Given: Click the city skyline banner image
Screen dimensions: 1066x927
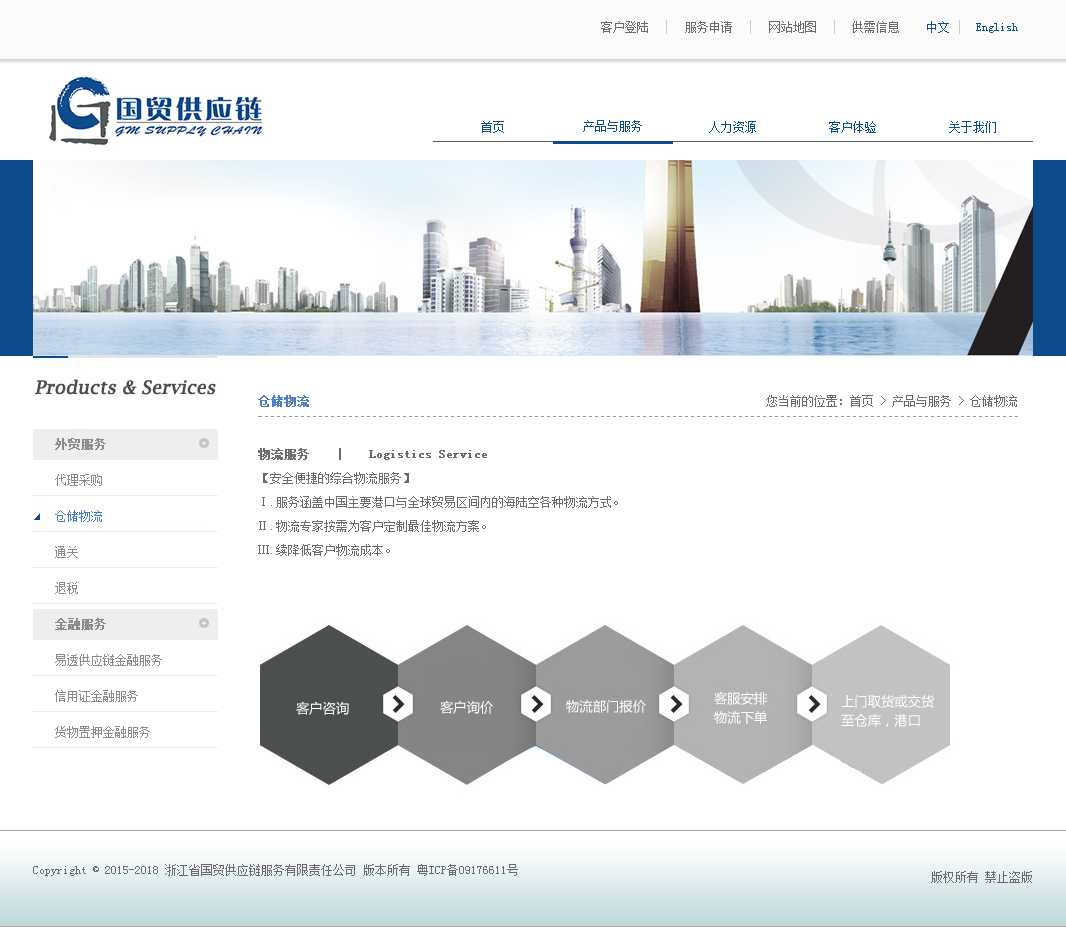Looking at the screenshot, I should 532,257.
